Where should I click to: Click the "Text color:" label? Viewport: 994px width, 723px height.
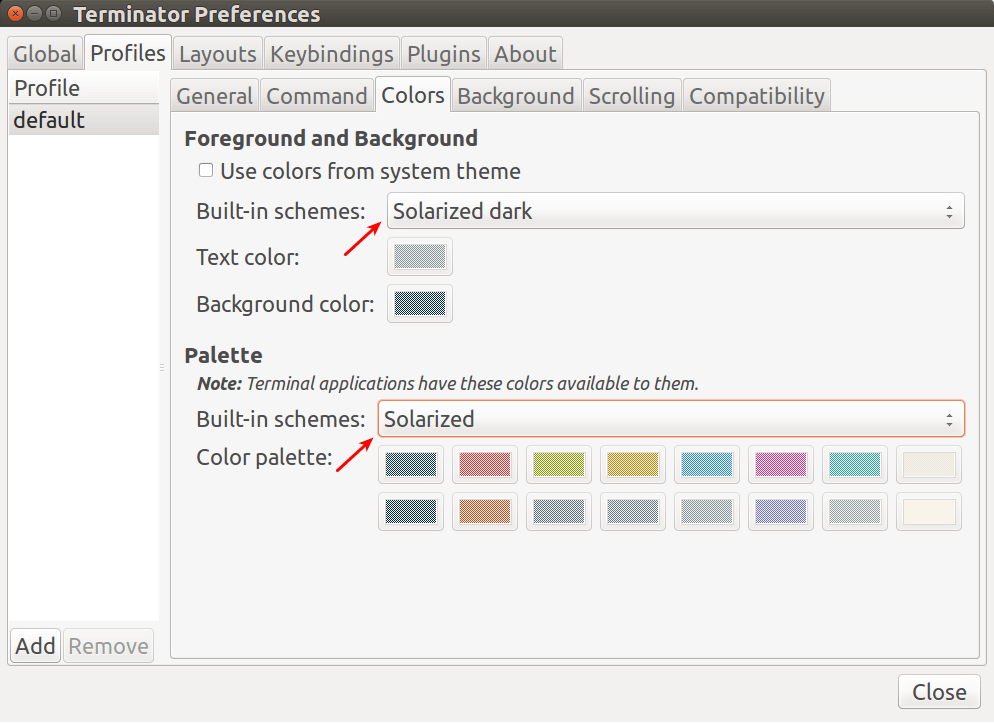[x=248, y=257]
